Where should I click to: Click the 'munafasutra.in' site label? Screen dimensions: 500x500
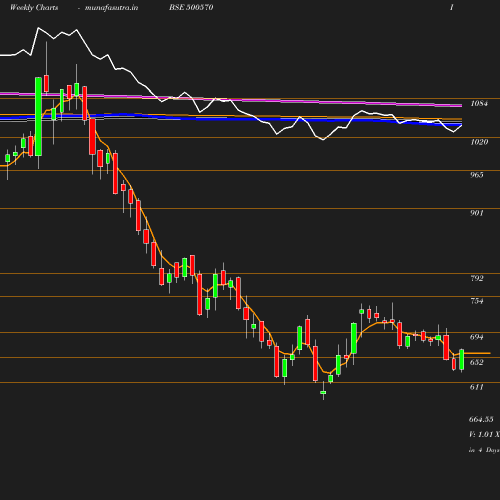(x=111, y=8)
